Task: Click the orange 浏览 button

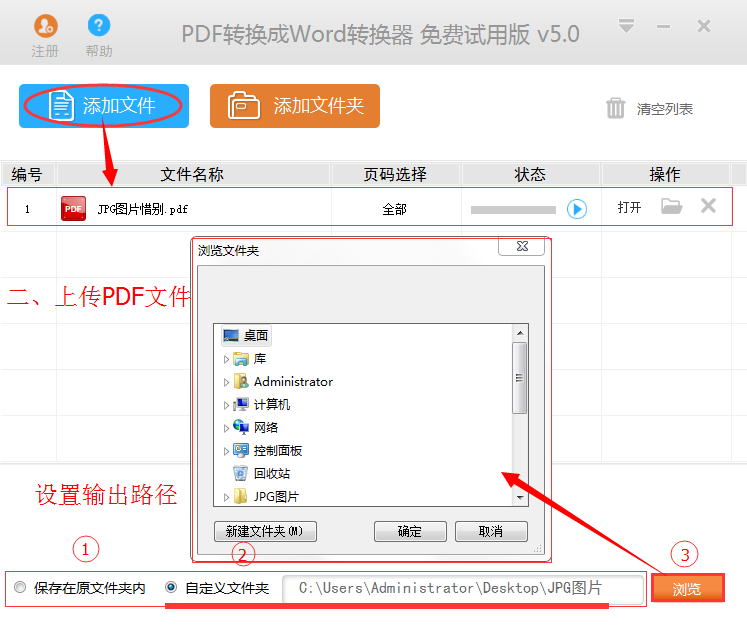Action: (687, 588)
